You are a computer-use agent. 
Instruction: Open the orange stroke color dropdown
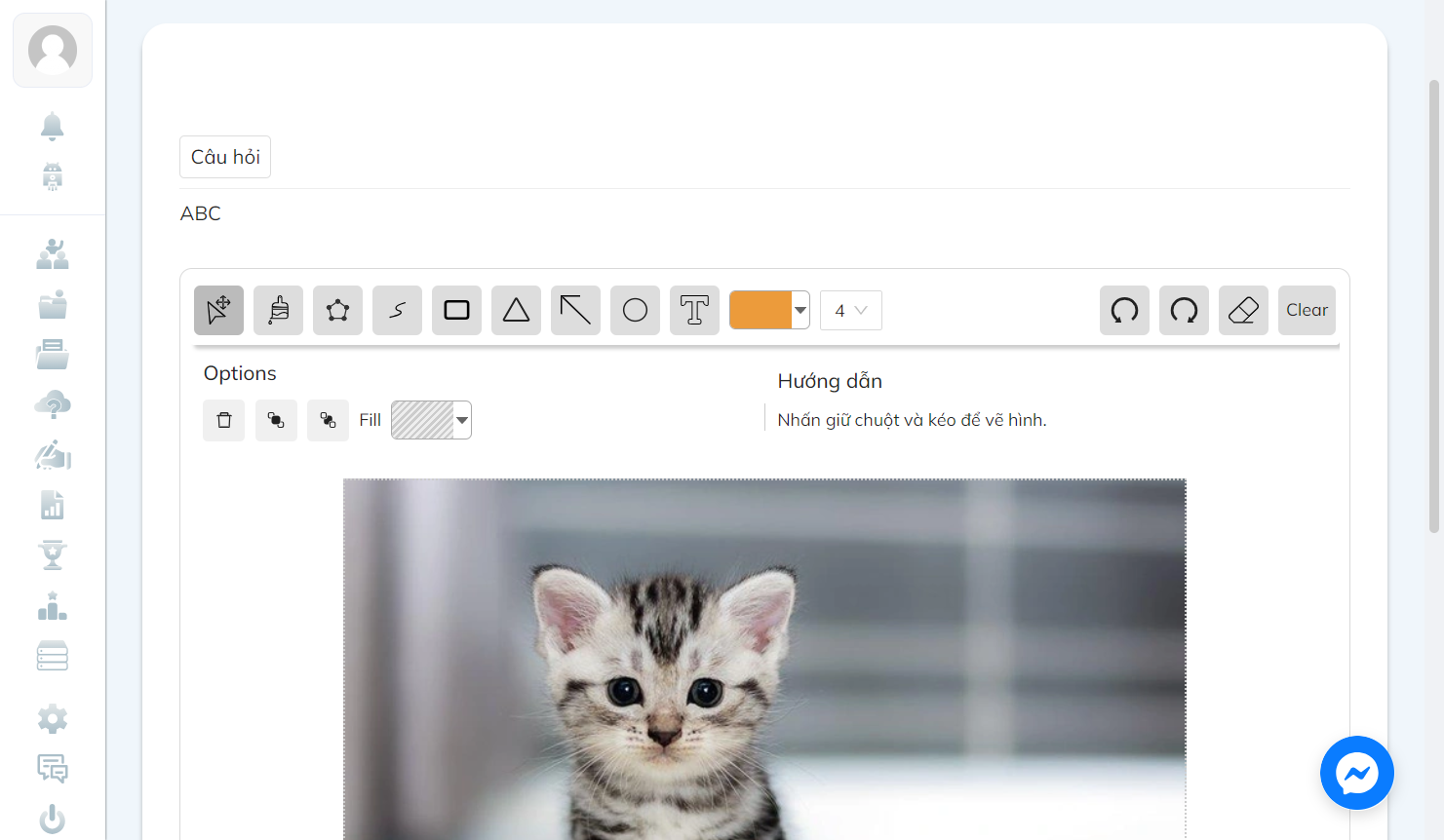800,310
